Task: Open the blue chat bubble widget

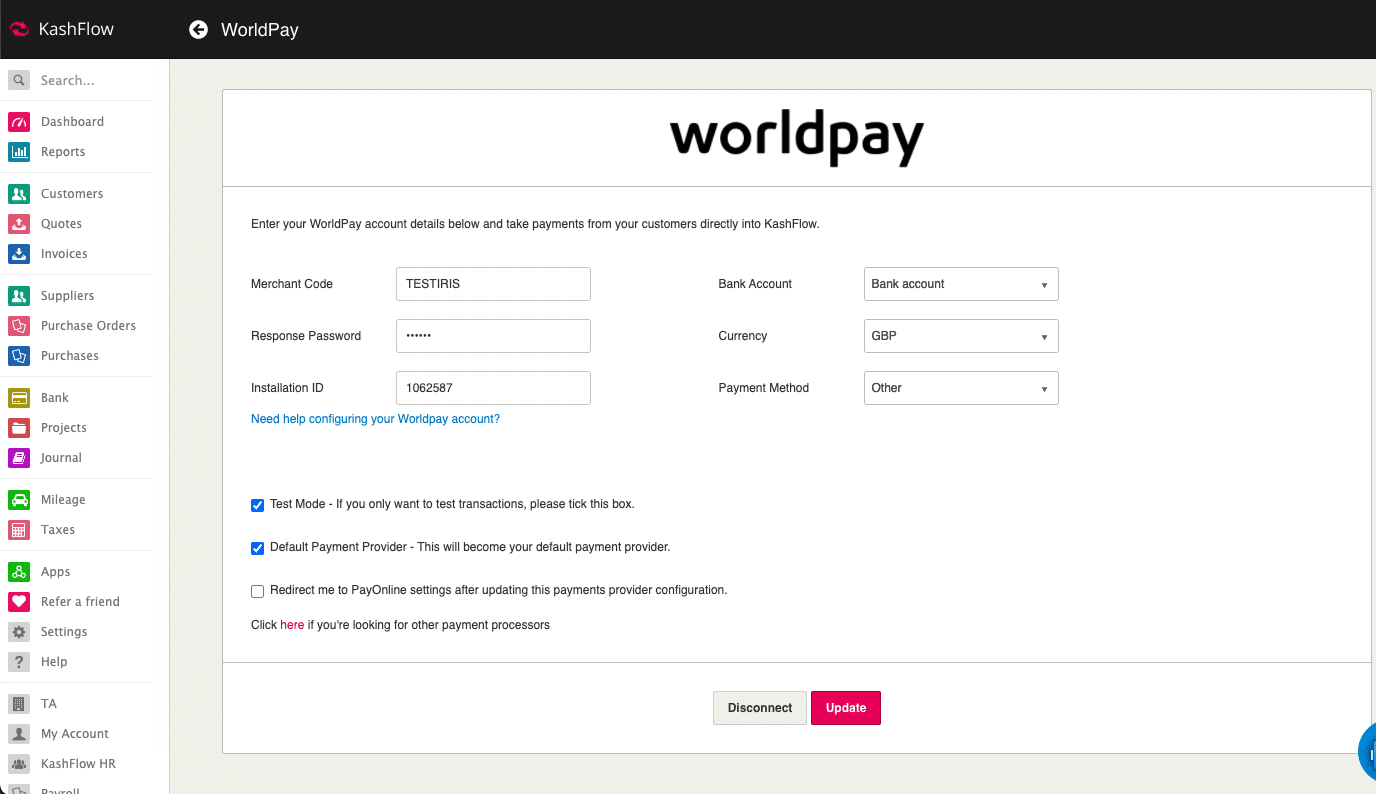Action: (1370, 752)
